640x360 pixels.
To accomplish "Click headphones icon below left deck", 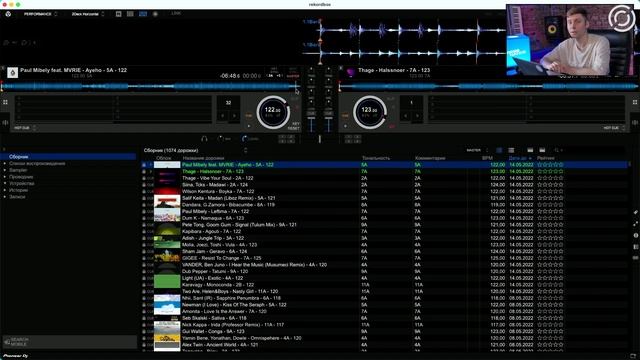I will [x=204, y=139].
